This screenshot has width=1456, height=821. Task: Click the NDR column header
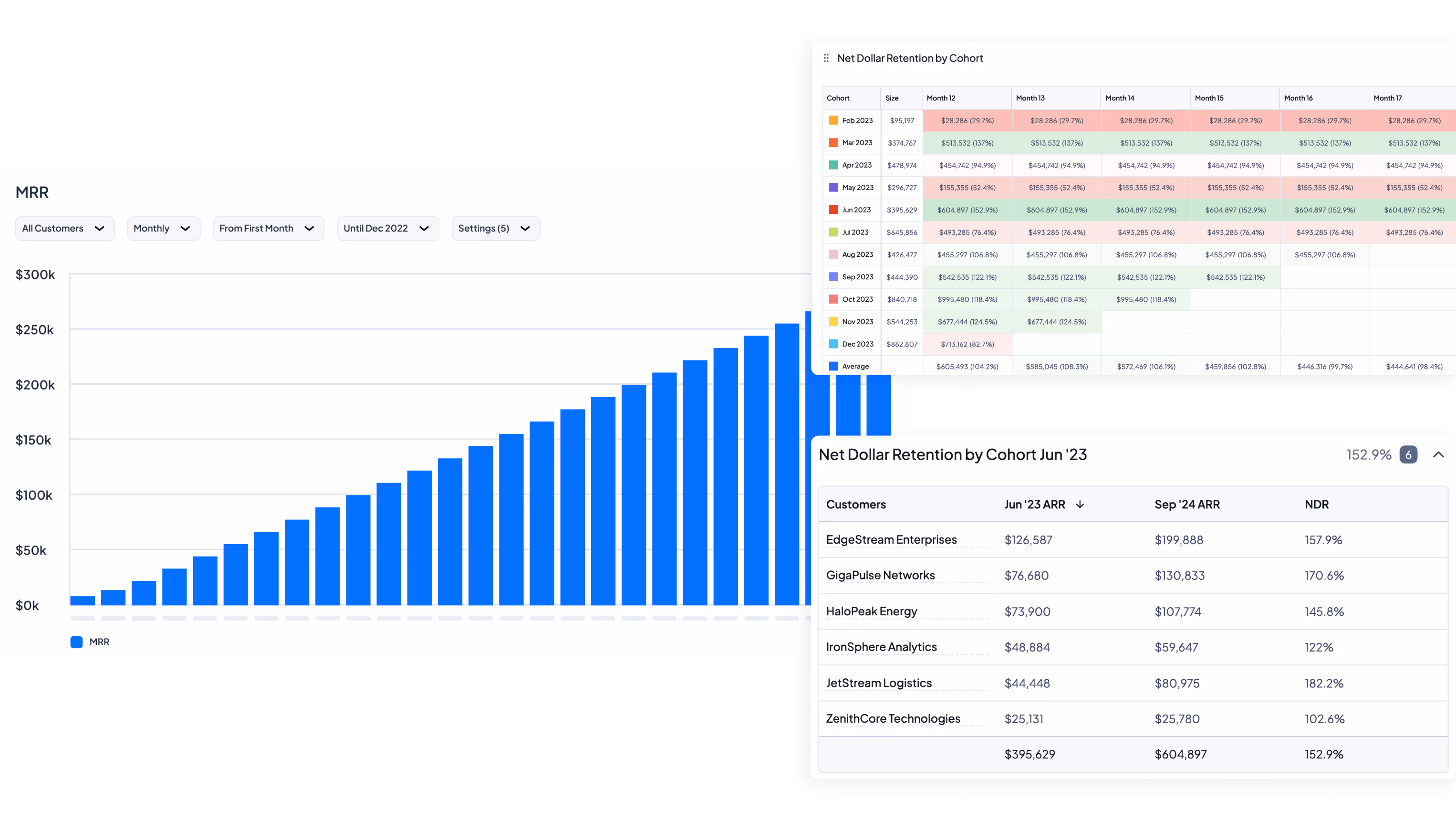pos(1316,505)
